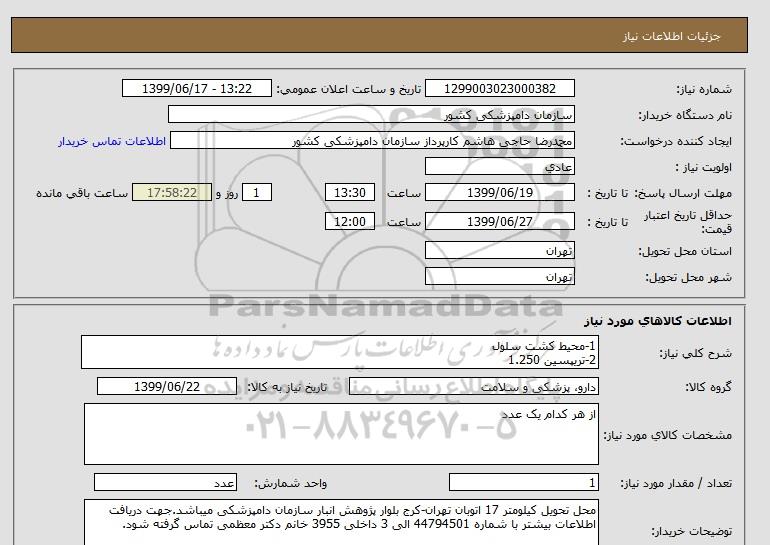Image resolution: width=770 pixels, height=545 pixels.
Task: Click the label 'اولویت نیاز :'
Action: pos(704,167)
